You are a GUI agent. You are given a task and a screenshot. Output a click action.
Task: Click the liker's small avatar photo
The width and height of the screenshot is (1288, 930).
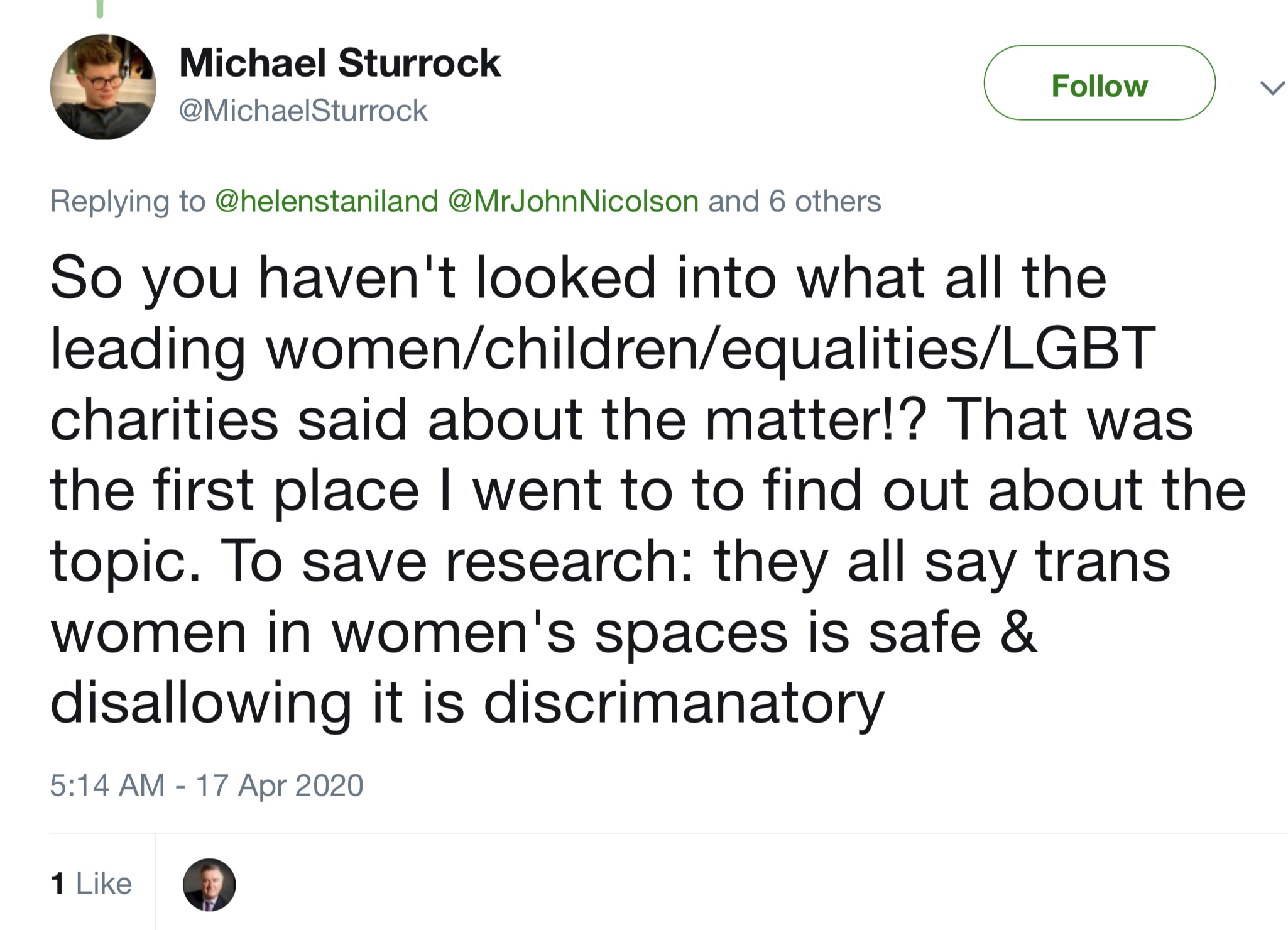[209, 884]
